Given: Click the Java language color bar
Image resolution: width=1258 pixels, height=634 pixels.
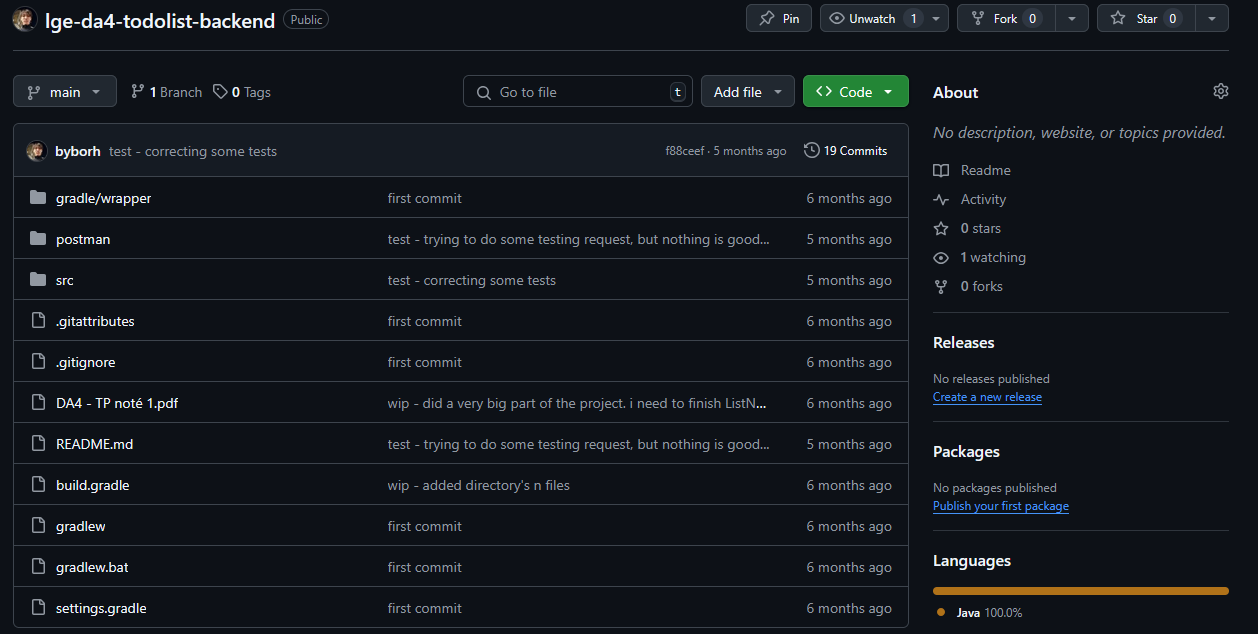Looking at the screenshot, I should [x=1080, y=591].
